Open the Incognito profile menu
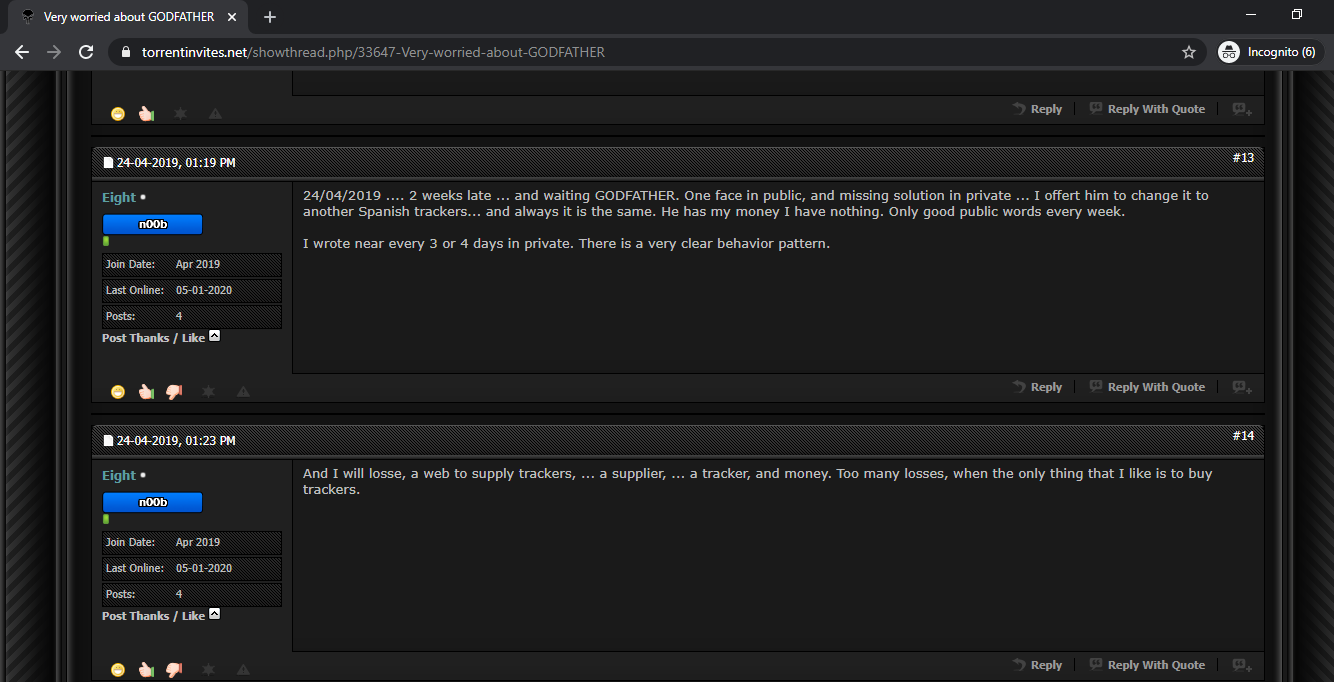Screen dimensions: 1334x682 click(1268, 52)
